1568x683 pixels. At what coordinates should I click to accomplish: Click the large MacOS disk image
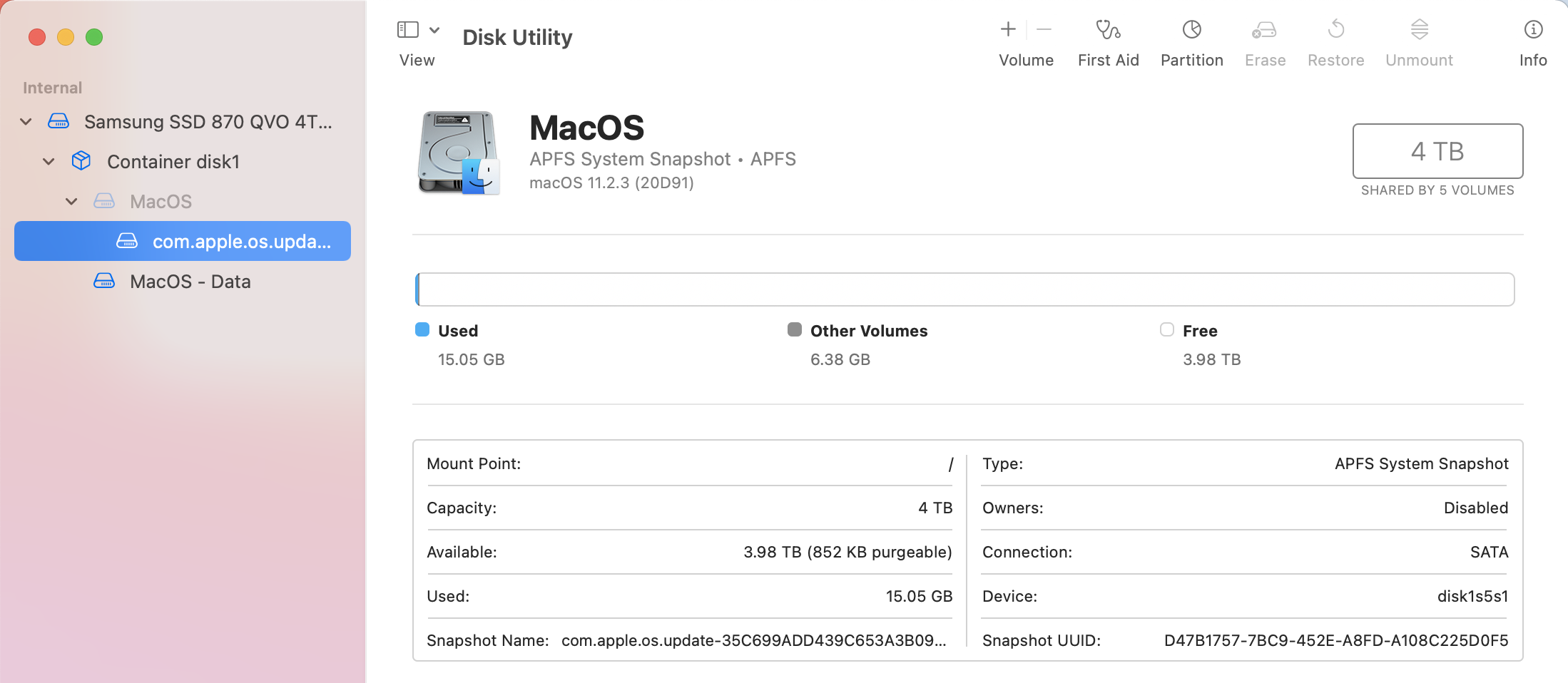[458, 153]
